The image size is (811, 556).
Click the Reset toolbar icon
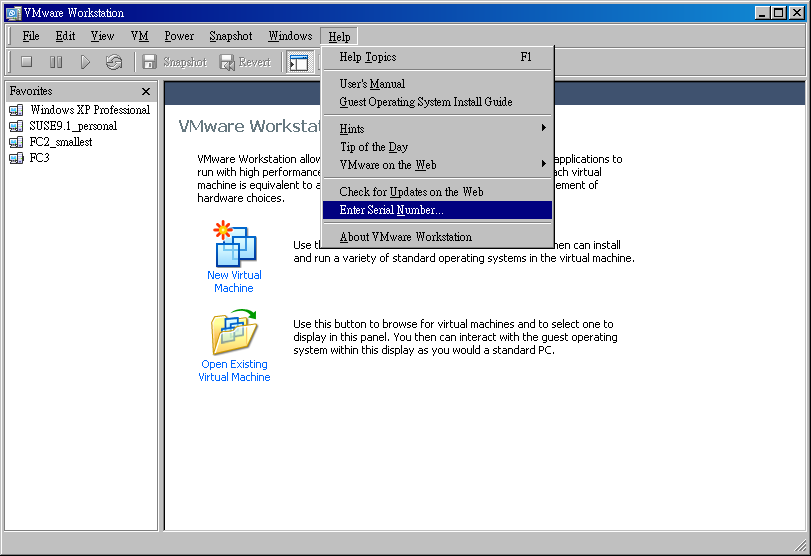114,62
